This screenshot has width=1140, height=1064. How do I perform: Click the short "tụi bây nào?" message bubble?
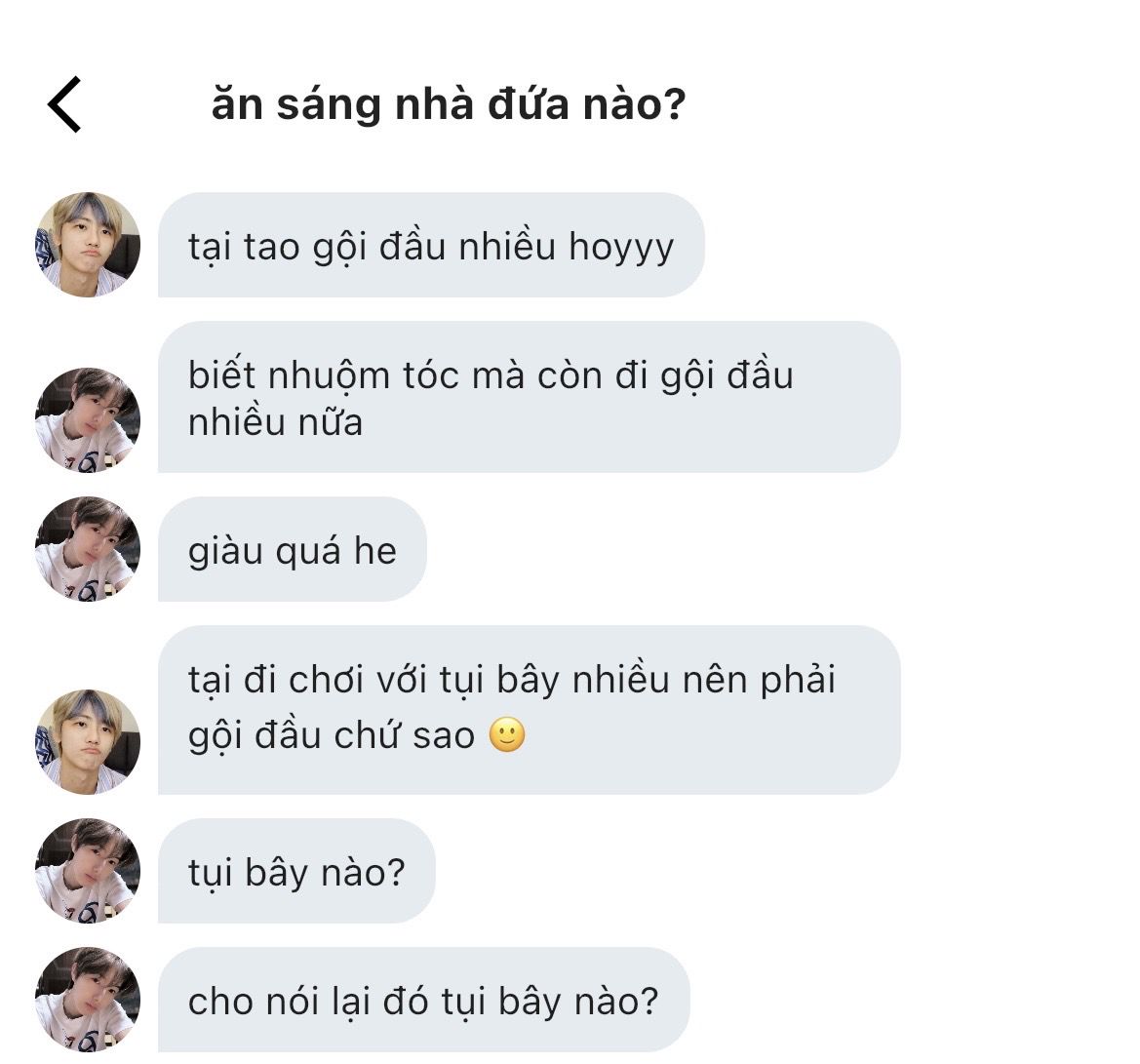pos(295,872)
